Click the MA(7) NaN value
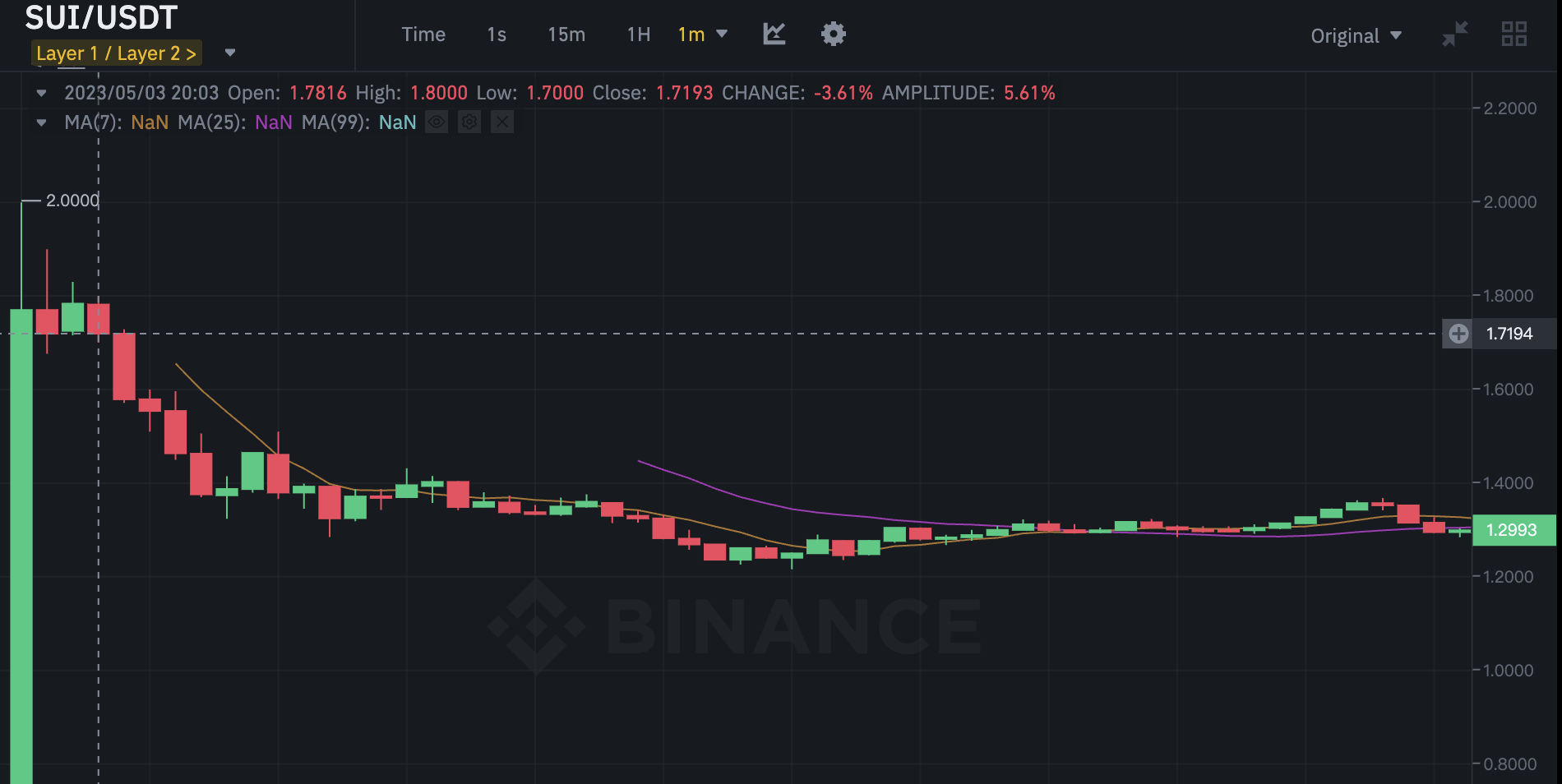 pyautogui.click(x=150, y=122)
